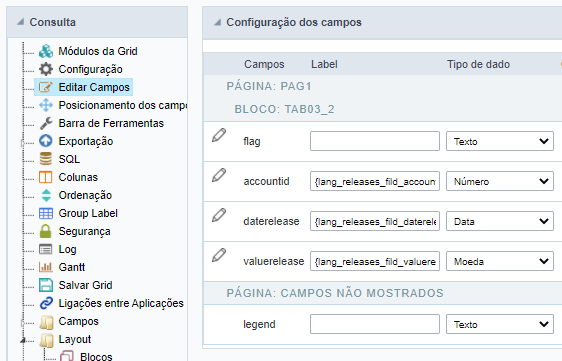Click the Segurança padlock icon

coord(46,231)
